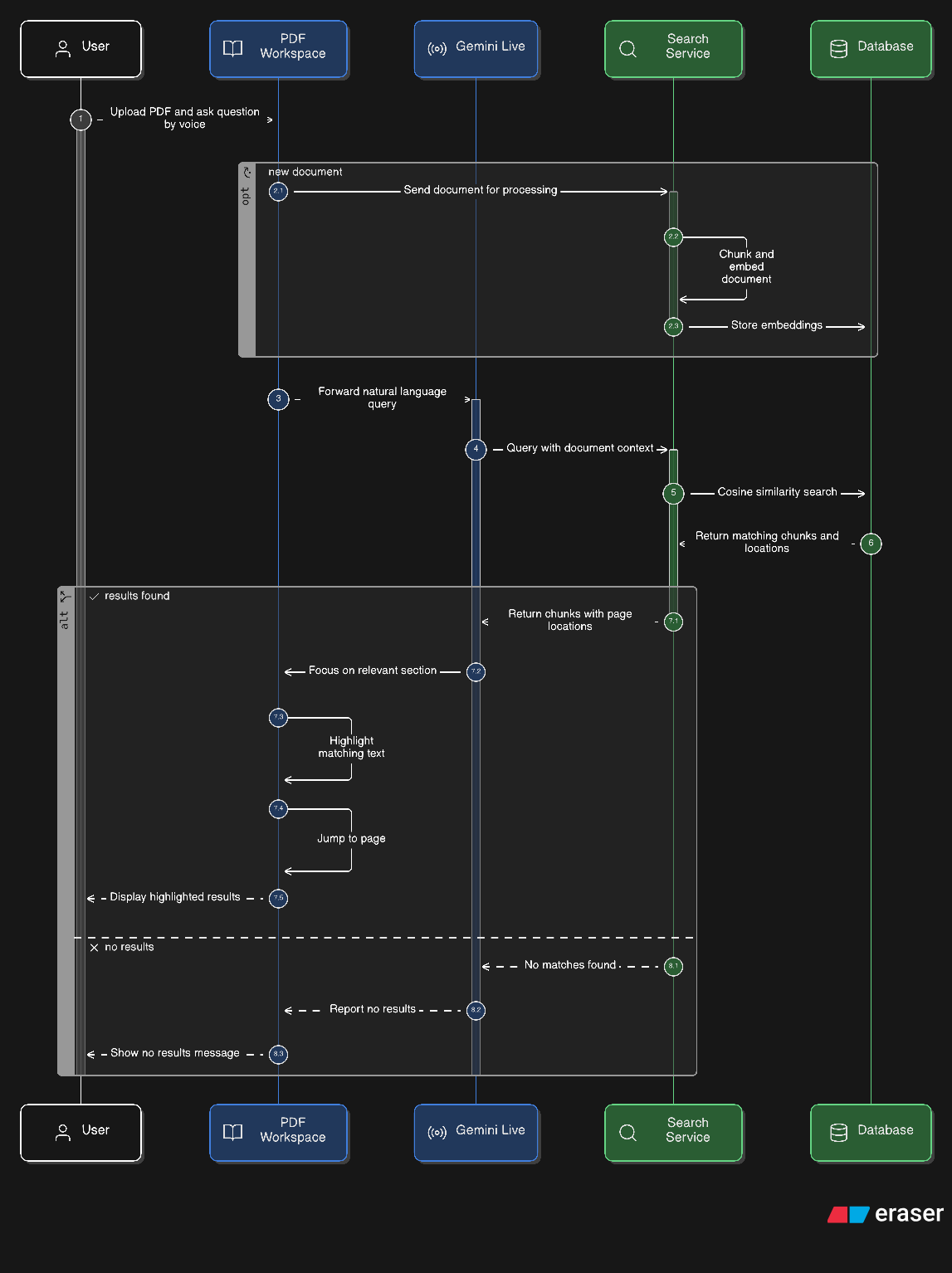952x1273 pixels.
Task: Select step 7.4 number circle
Action: click(278, 809)
